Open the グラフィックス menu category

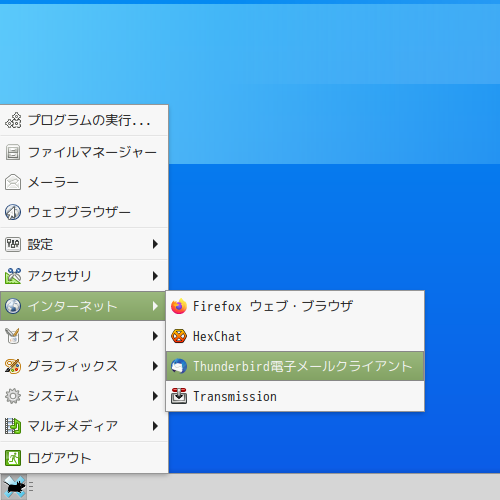click(x=84, y=366)
